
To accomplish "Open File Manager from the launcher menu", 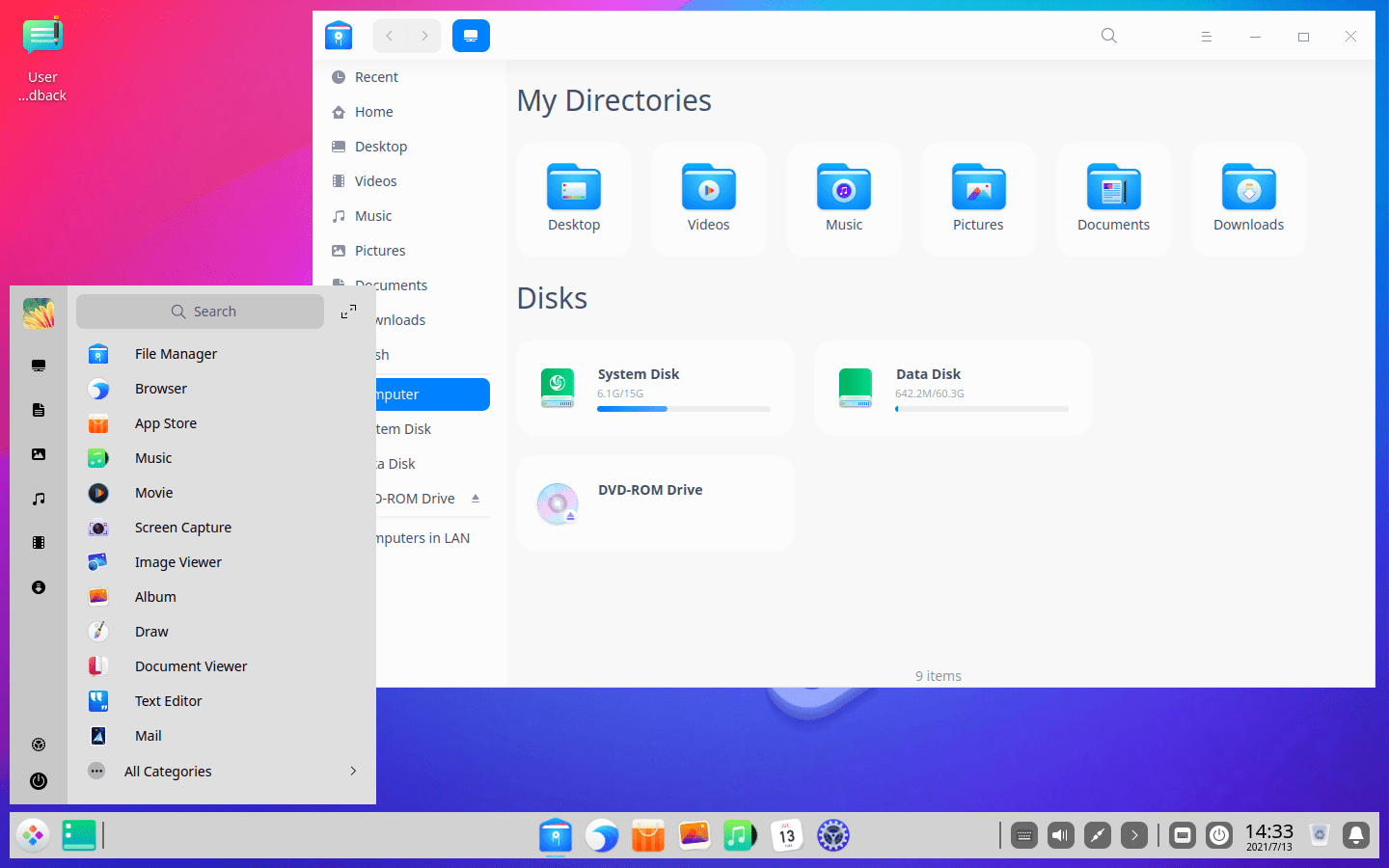I will (175, 354).
